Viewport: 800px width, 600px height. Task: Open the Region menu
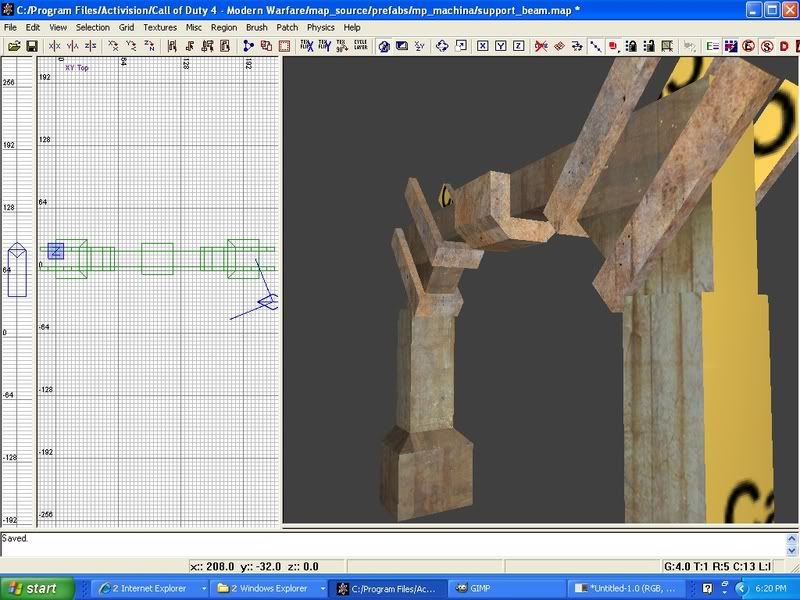click(224, 28)
